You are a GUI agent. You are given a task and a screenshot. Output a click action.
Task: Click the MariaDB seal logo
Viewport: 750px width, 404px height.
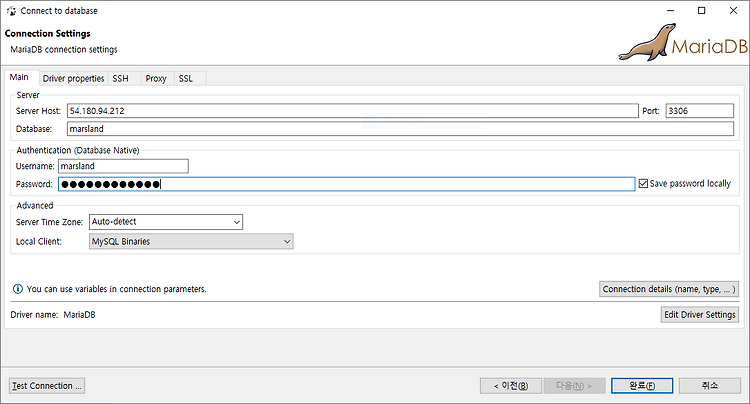point(683,43)
